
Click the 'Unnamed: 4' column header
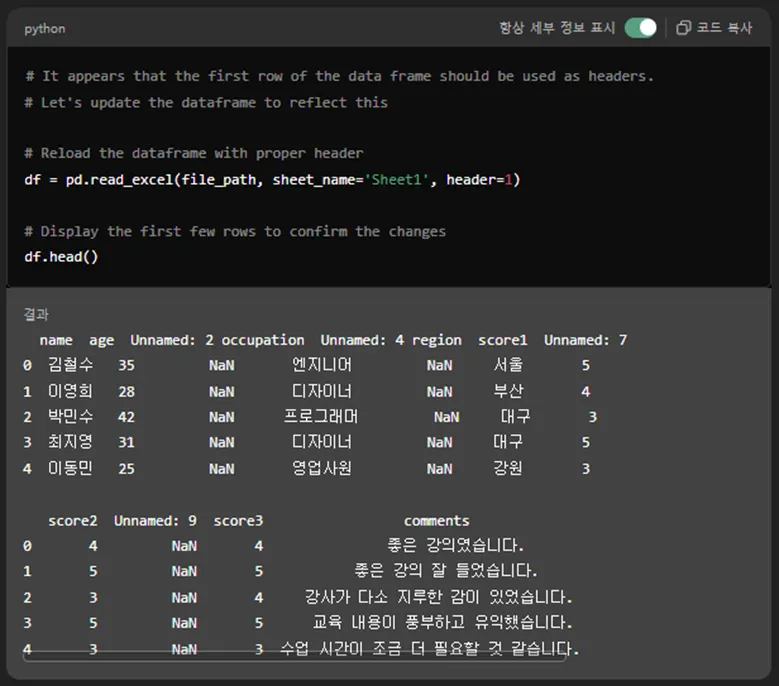(x=362, y=340)
